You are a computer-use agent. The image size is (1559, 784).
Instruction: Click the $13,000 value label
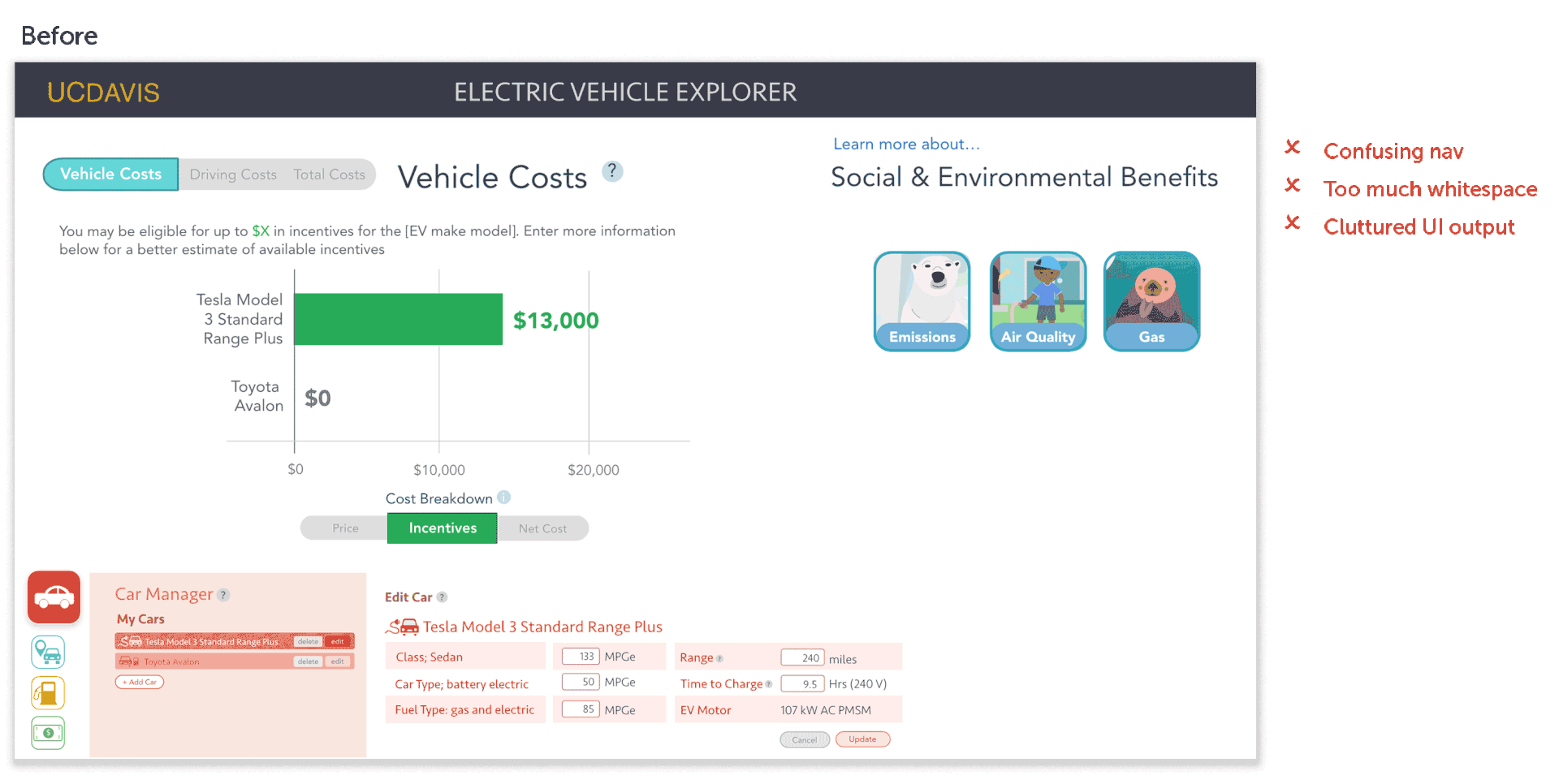click(x=556, y=321)
